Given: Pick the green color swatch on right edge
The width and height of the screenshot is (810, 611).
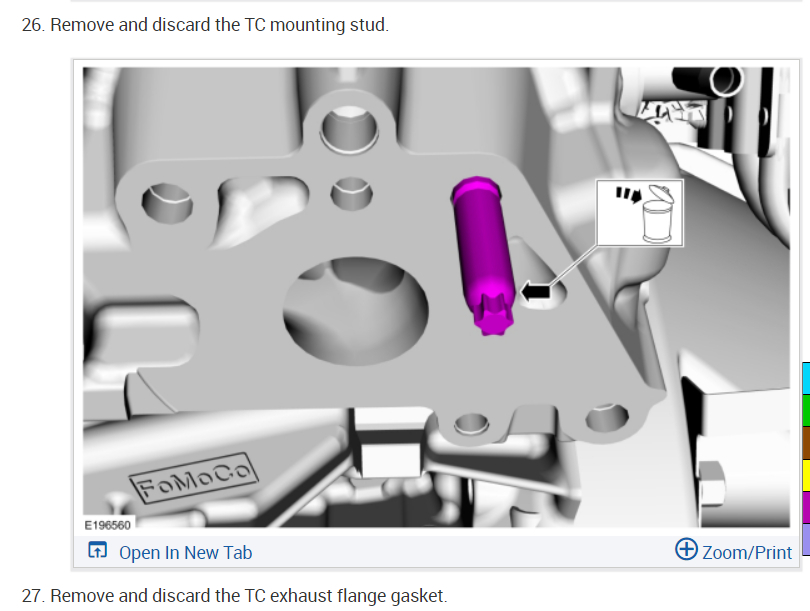Looking at the screenshot, I should tap(806, 411).
